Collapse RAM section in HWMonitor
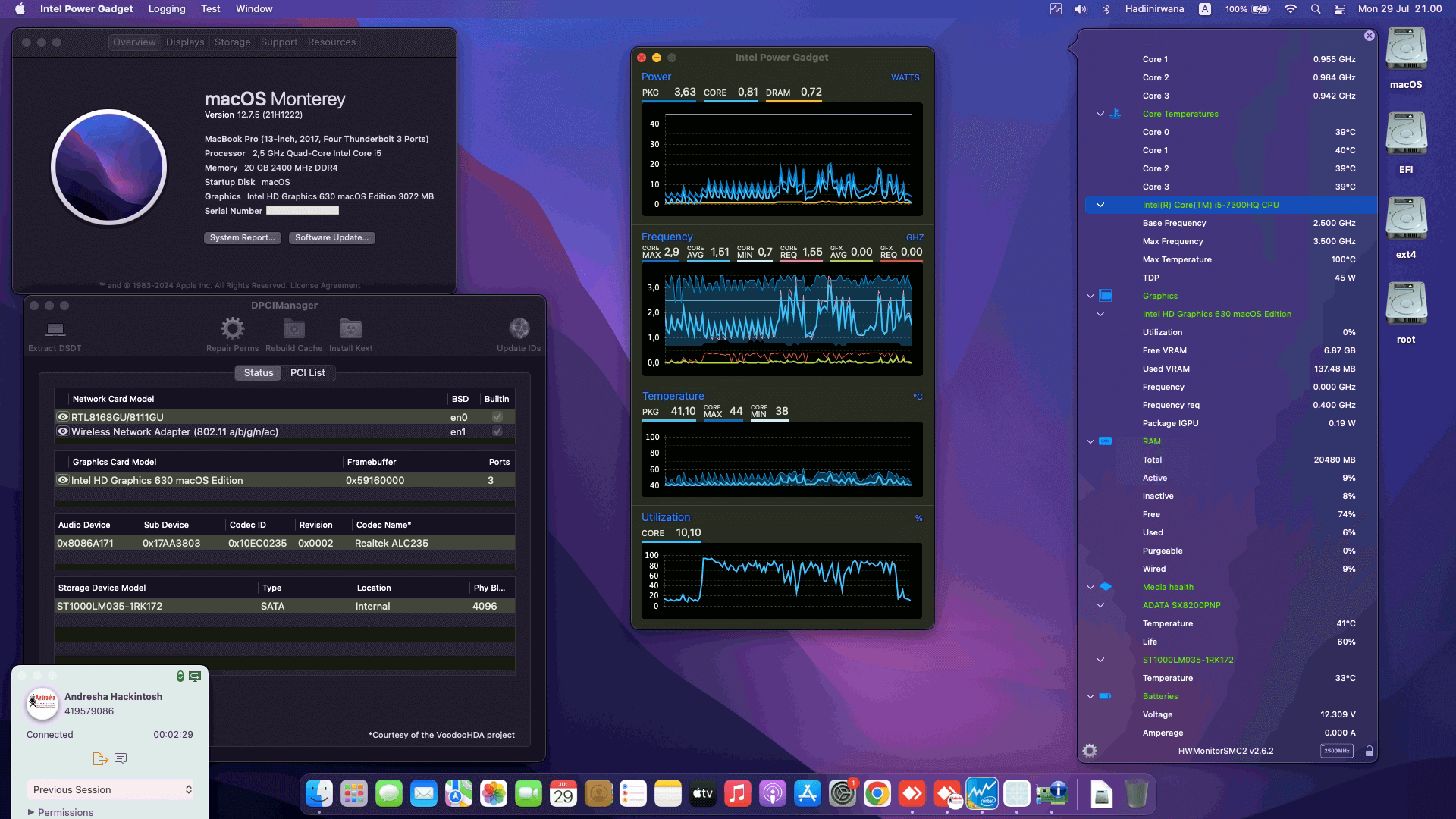This screenshot has height=819, width=1456. (1090, 441)
